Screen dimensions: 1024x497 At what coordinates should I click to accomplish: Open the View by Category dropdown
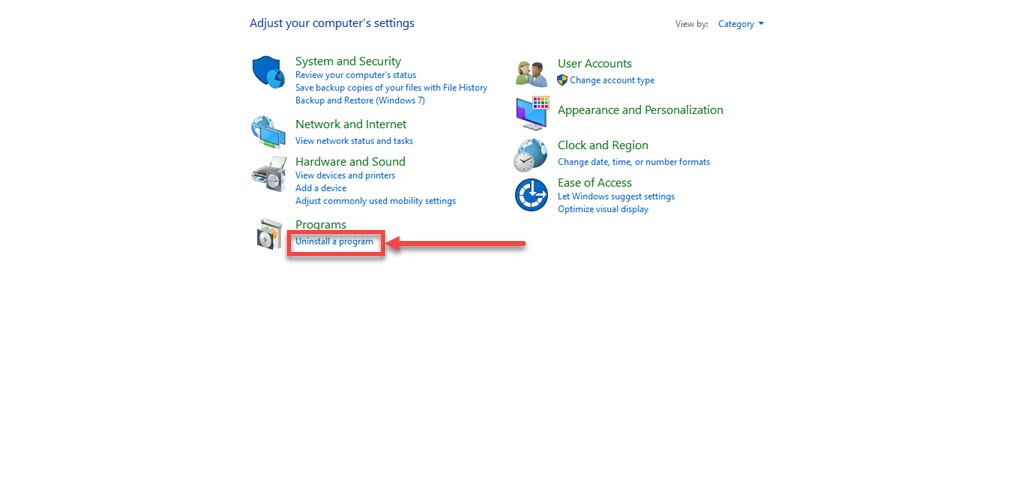[741, 24]
